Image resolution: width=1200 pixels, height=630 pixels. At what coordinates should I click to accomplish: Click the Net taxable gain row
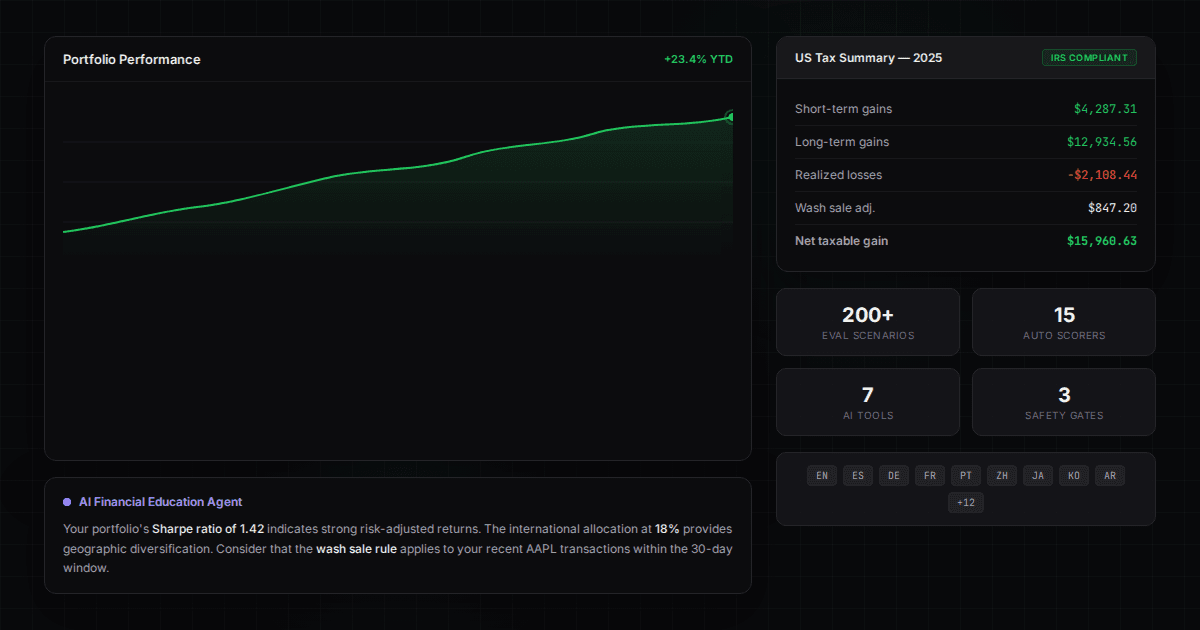point(965,240)
